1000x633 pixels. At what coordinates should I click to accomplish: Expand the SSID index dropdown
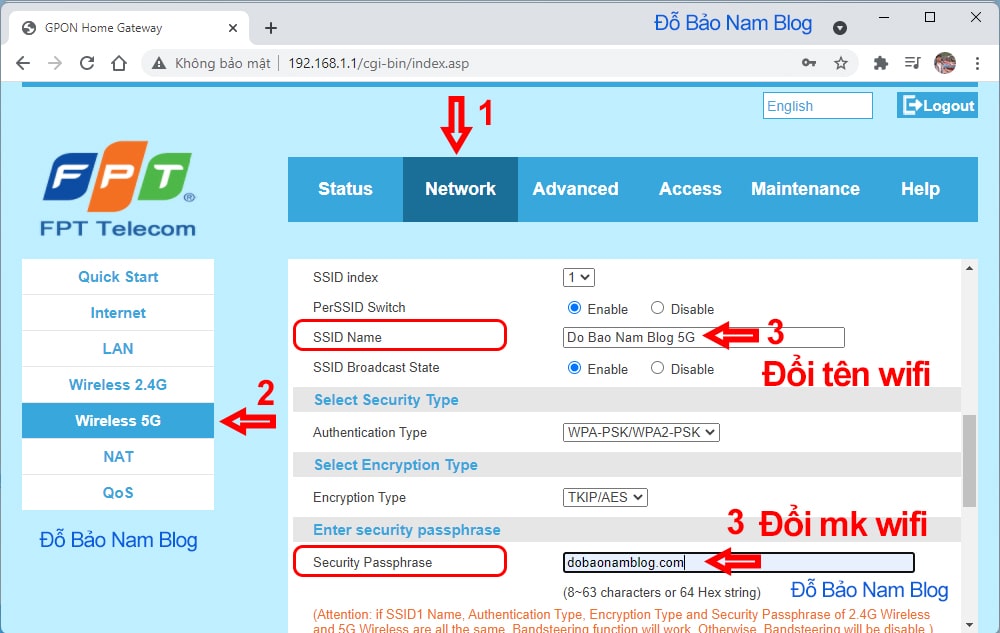(x=578, y=277)
